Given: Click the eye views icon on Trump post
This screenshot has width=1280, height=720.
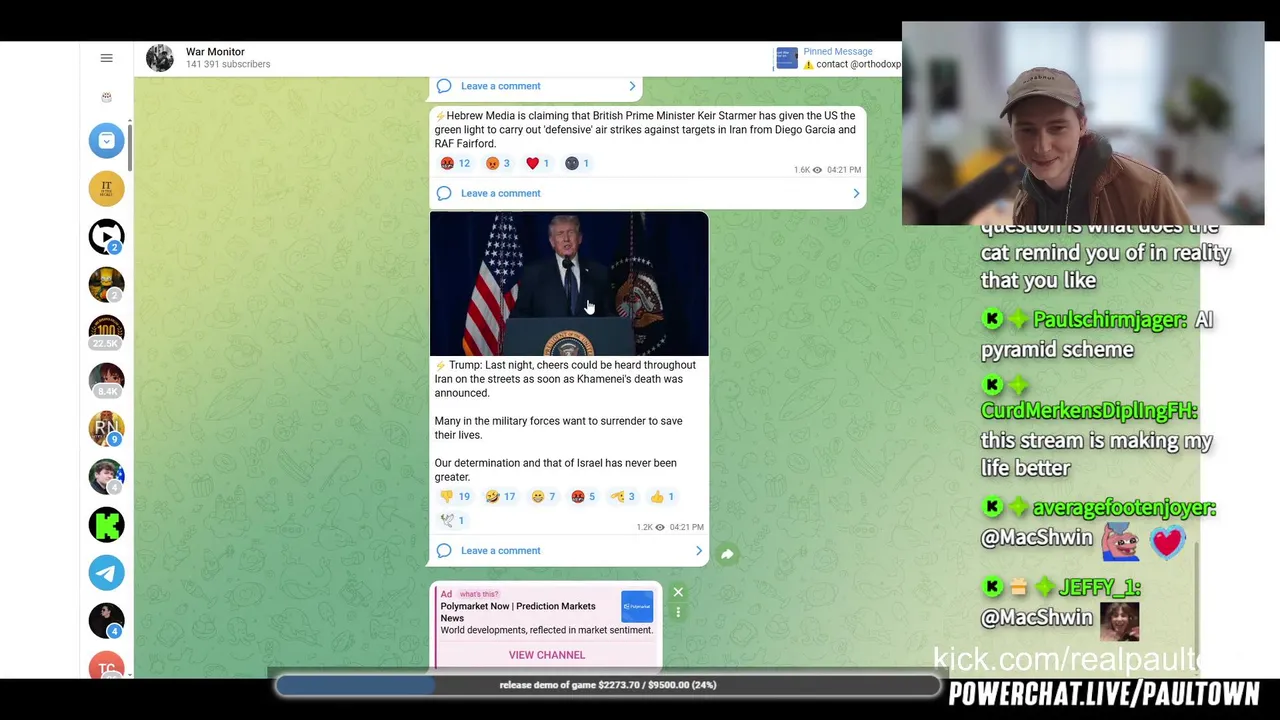Looking at the screenshot, I should pyautogui.click(x=660, y=527).
